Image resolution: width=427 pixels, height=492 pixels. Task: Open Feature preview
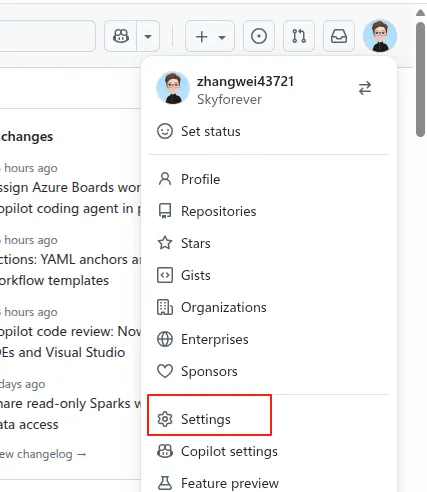tap(269, 483)
